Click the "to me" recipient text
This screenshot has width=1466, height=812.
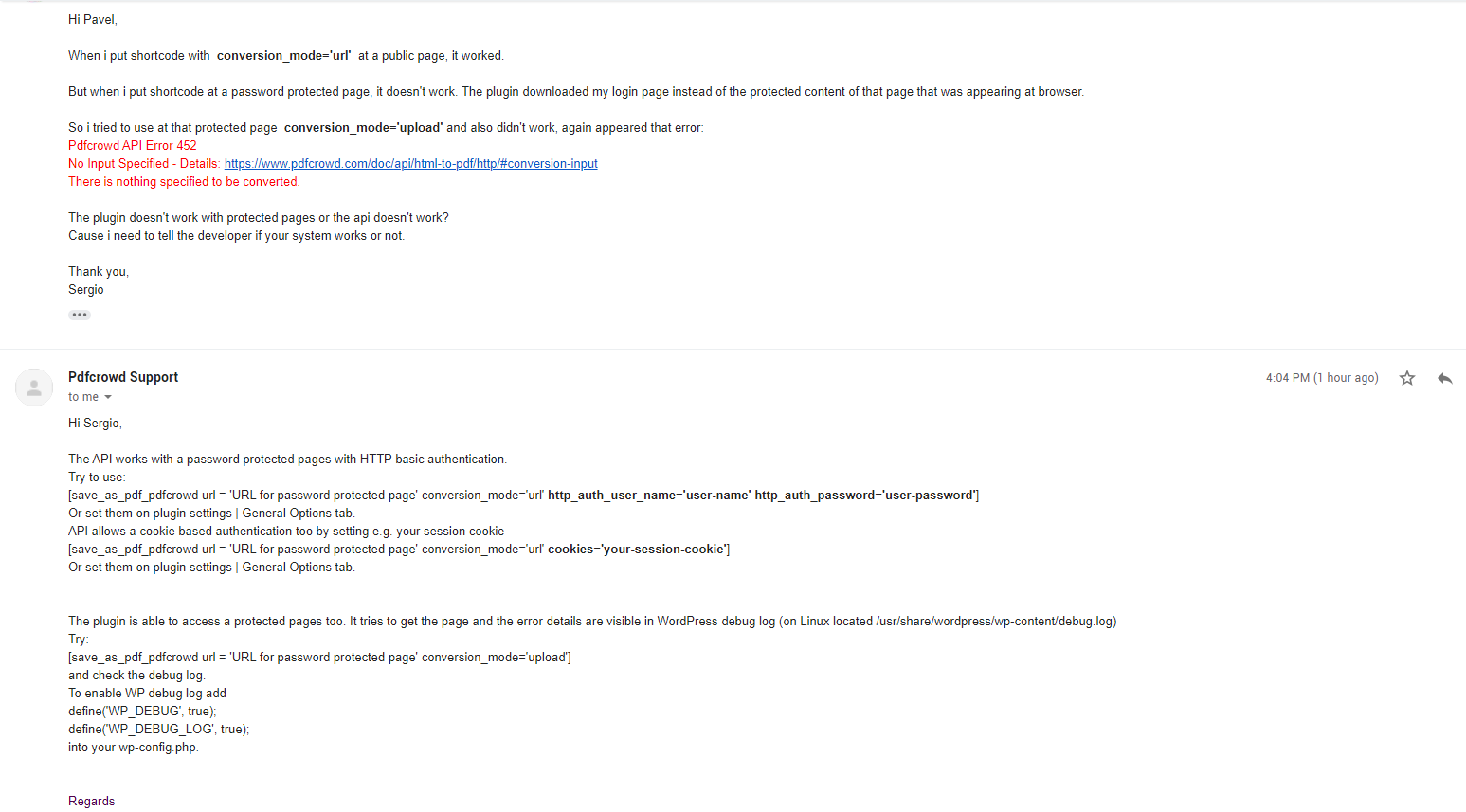83,397
